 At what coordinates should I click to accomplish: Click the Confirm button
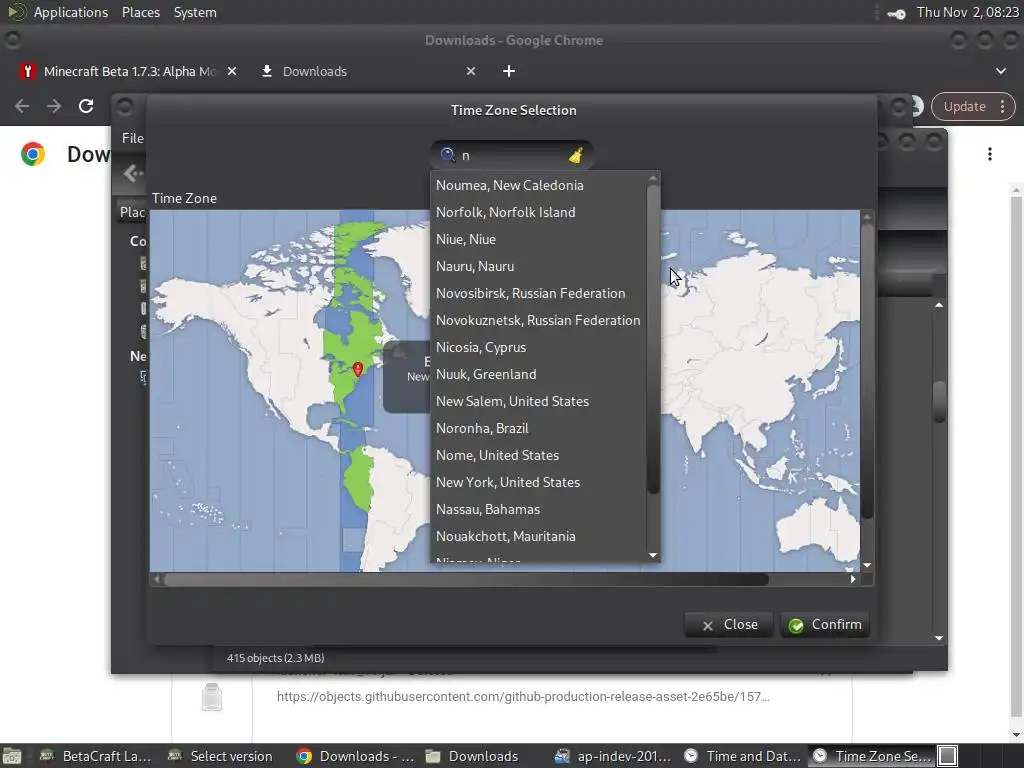[825, 625]
